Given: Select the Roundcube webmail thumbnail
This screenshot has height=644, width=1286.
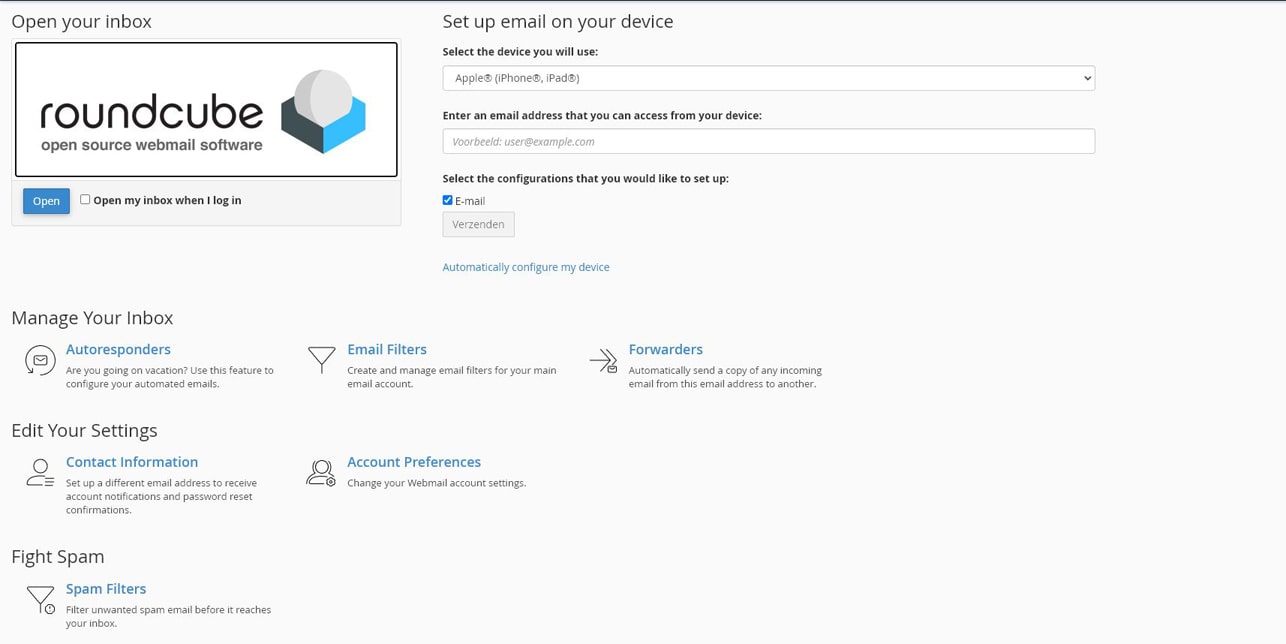Looking at the screenshot, I should (x=206, y=110).
